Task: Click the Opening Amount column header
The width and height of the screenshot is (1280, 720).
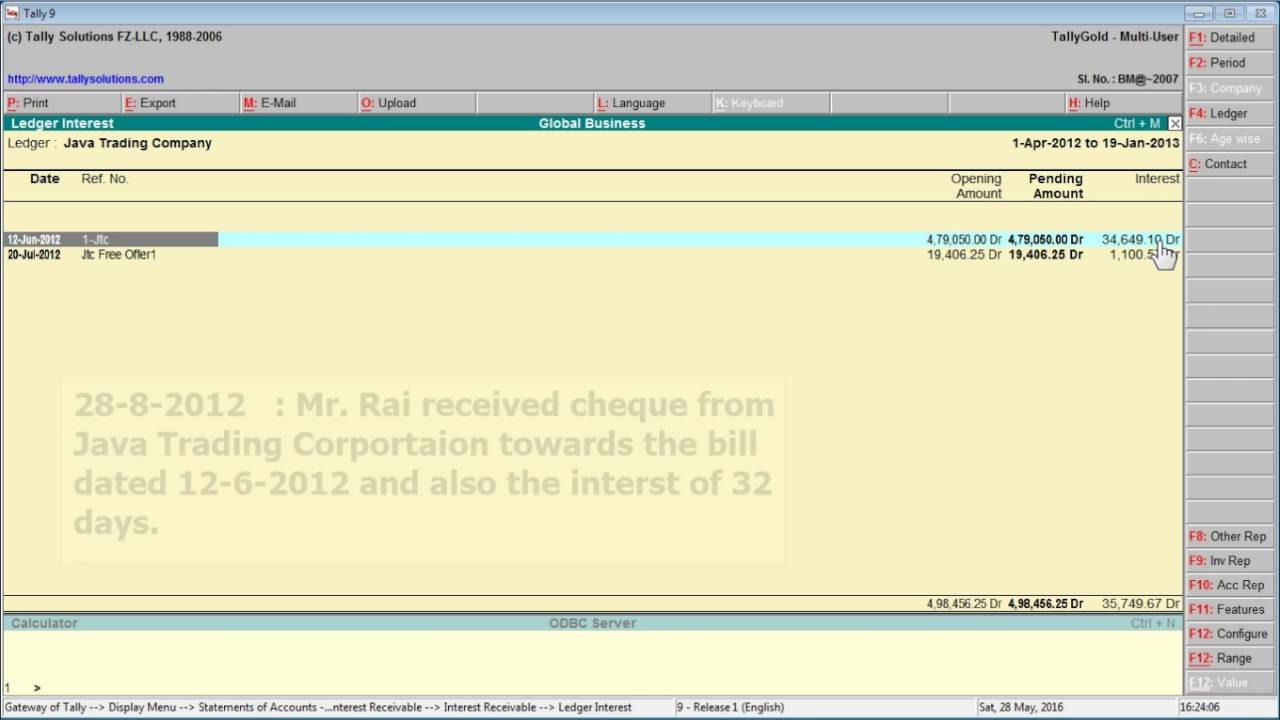Action: tap(976, 186)
